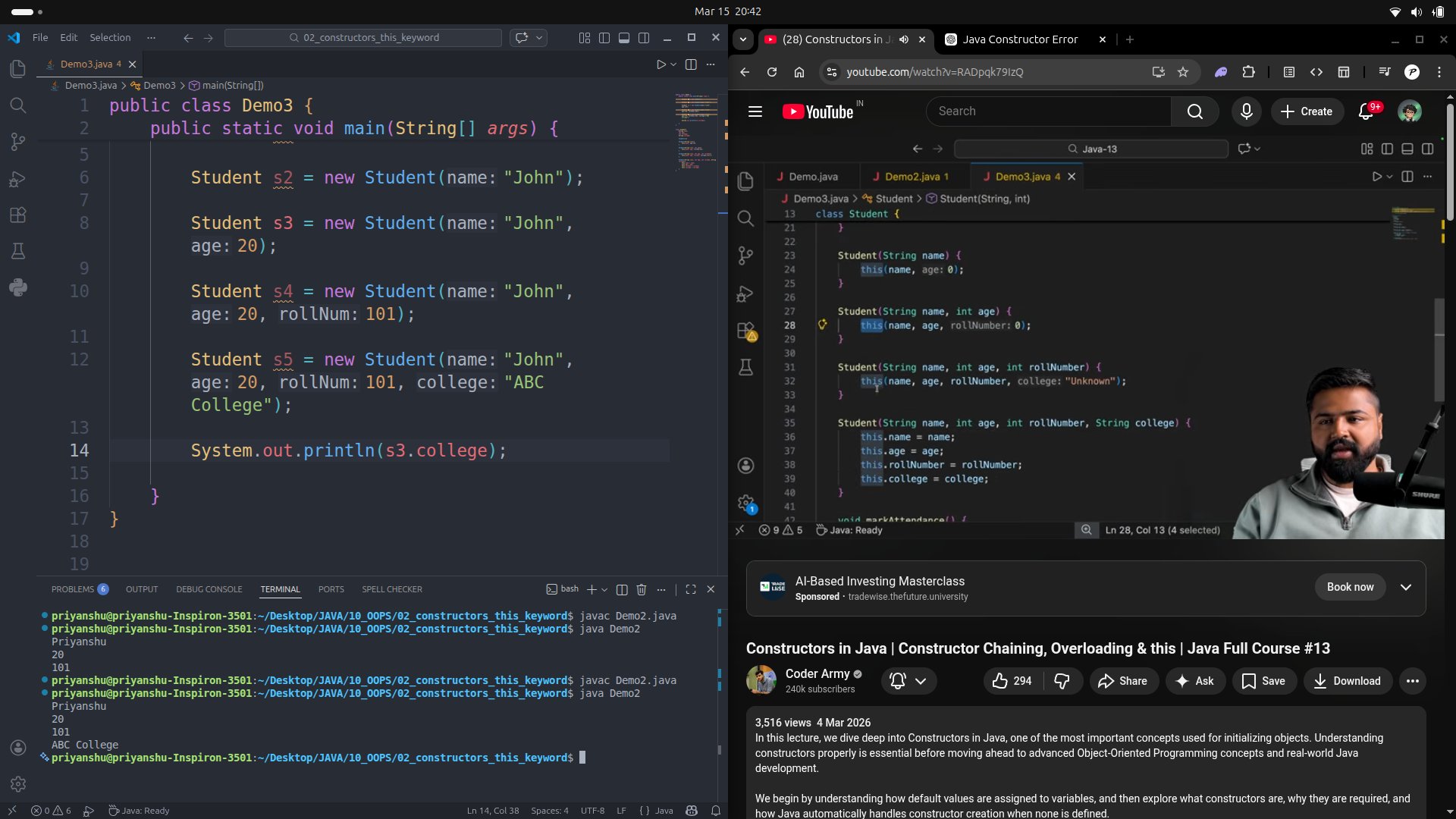Image resolution: width=1456 pixels, height=819 pixels.
Task: Open the Testing flask icon
Action: pyautogui.click(x=18, y=251)
